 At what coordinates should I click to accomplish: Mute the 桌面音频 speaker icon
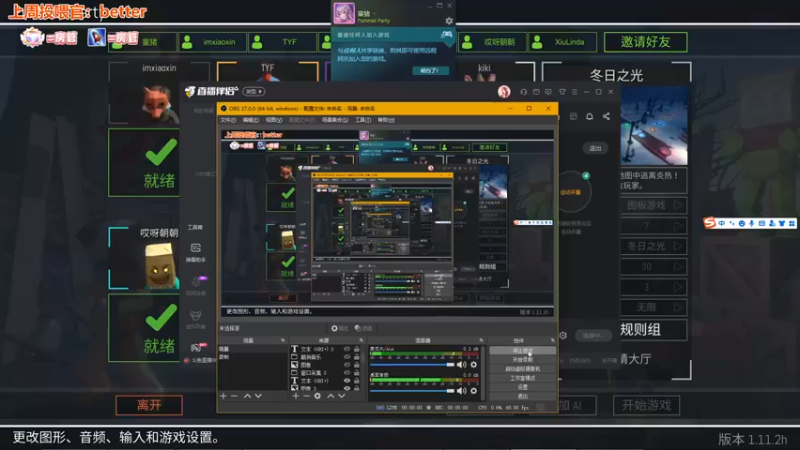[x=461, y=391]
